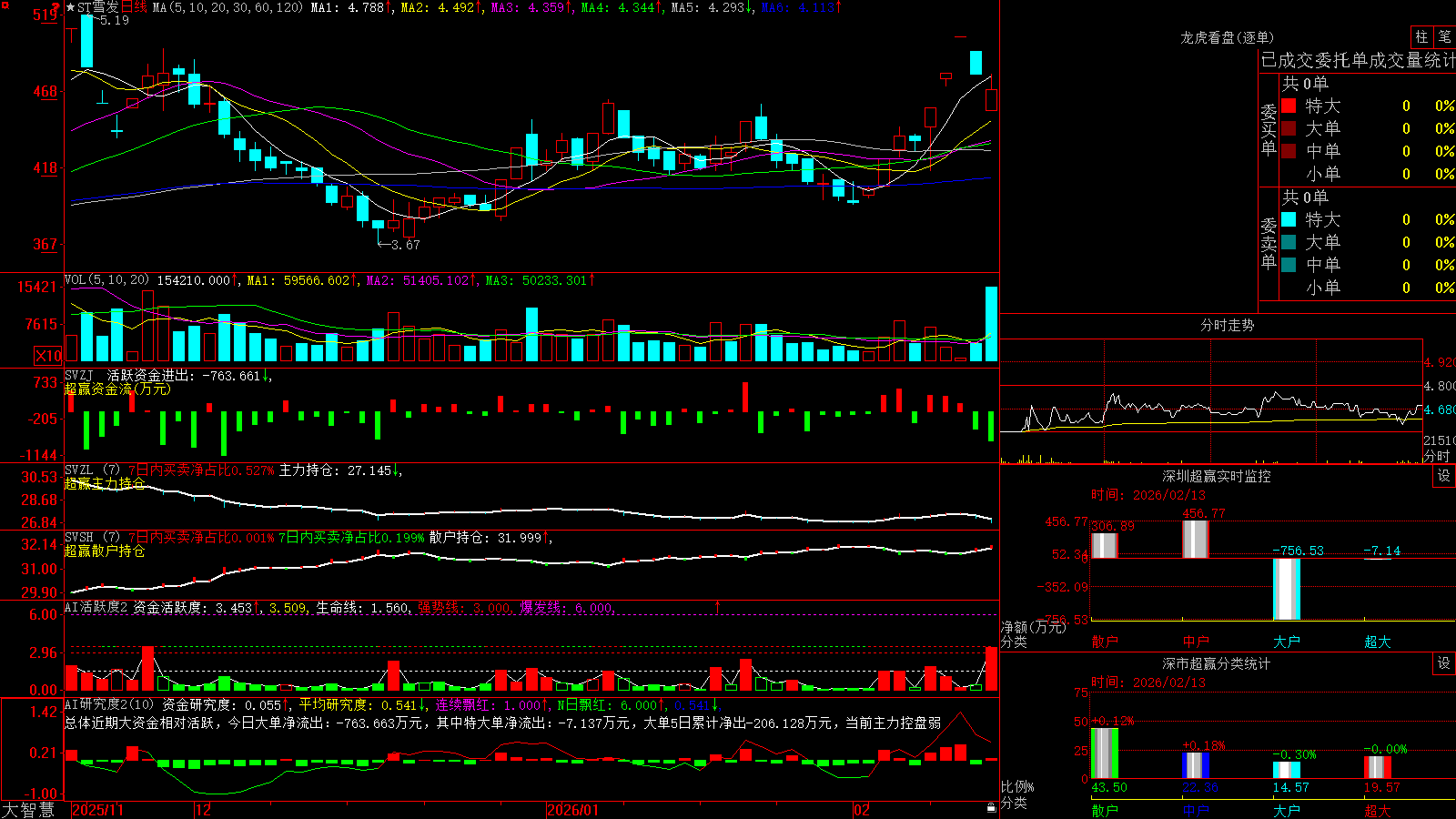Screen dimensions: 1456x819
Task: Click the 02 month marker on the date axis
Action: [862, 810]
